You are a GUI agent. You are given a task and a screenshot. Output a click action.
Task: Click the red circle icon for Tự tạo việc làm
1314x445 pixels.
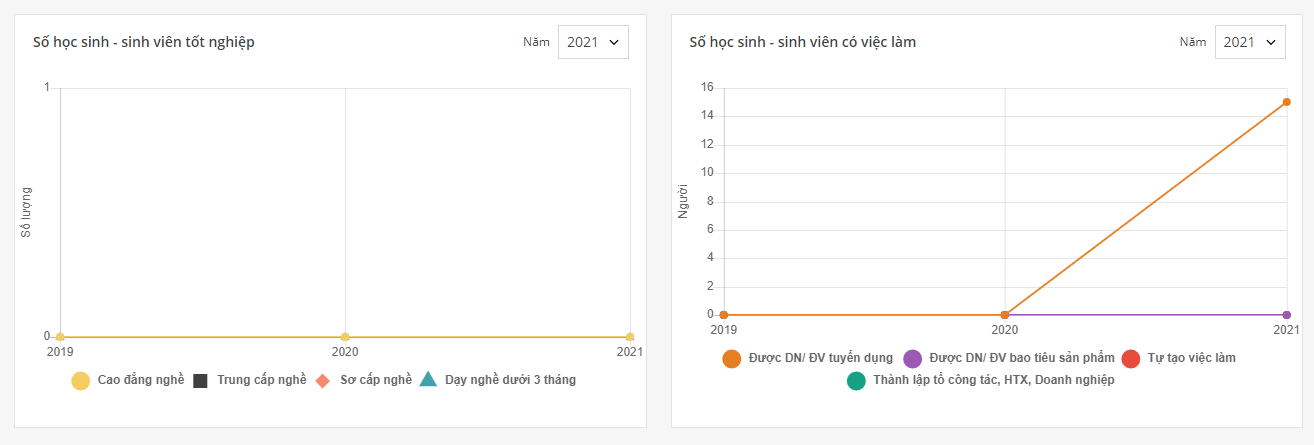(x=1131, y=358)
